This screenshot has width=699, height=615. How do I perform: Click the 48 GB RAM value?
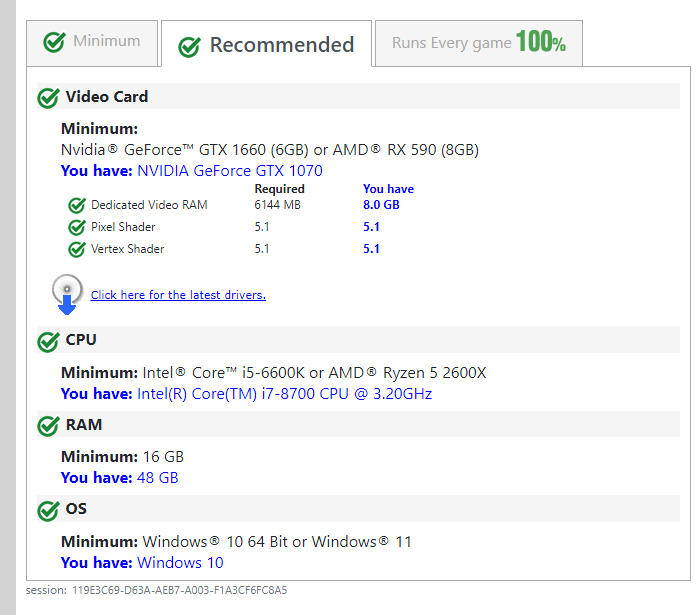pyautogui.click(x=157, y=478)
